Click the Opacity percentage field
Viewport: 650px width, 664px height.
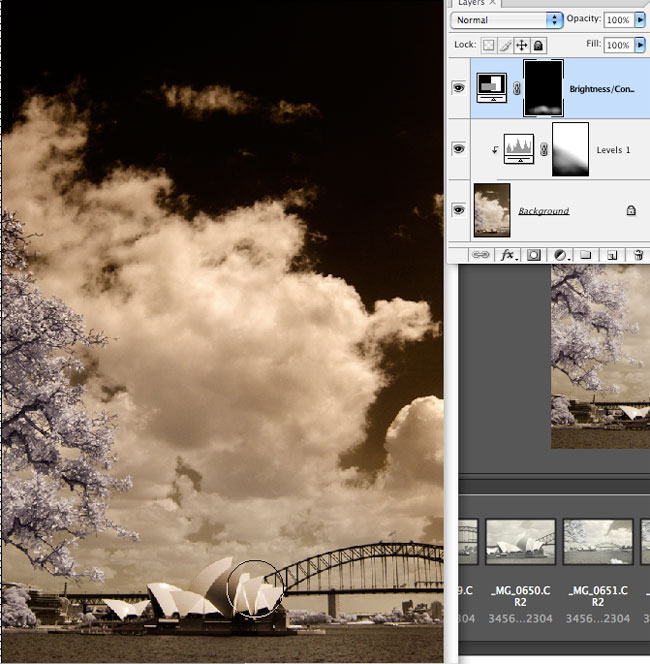617,20
